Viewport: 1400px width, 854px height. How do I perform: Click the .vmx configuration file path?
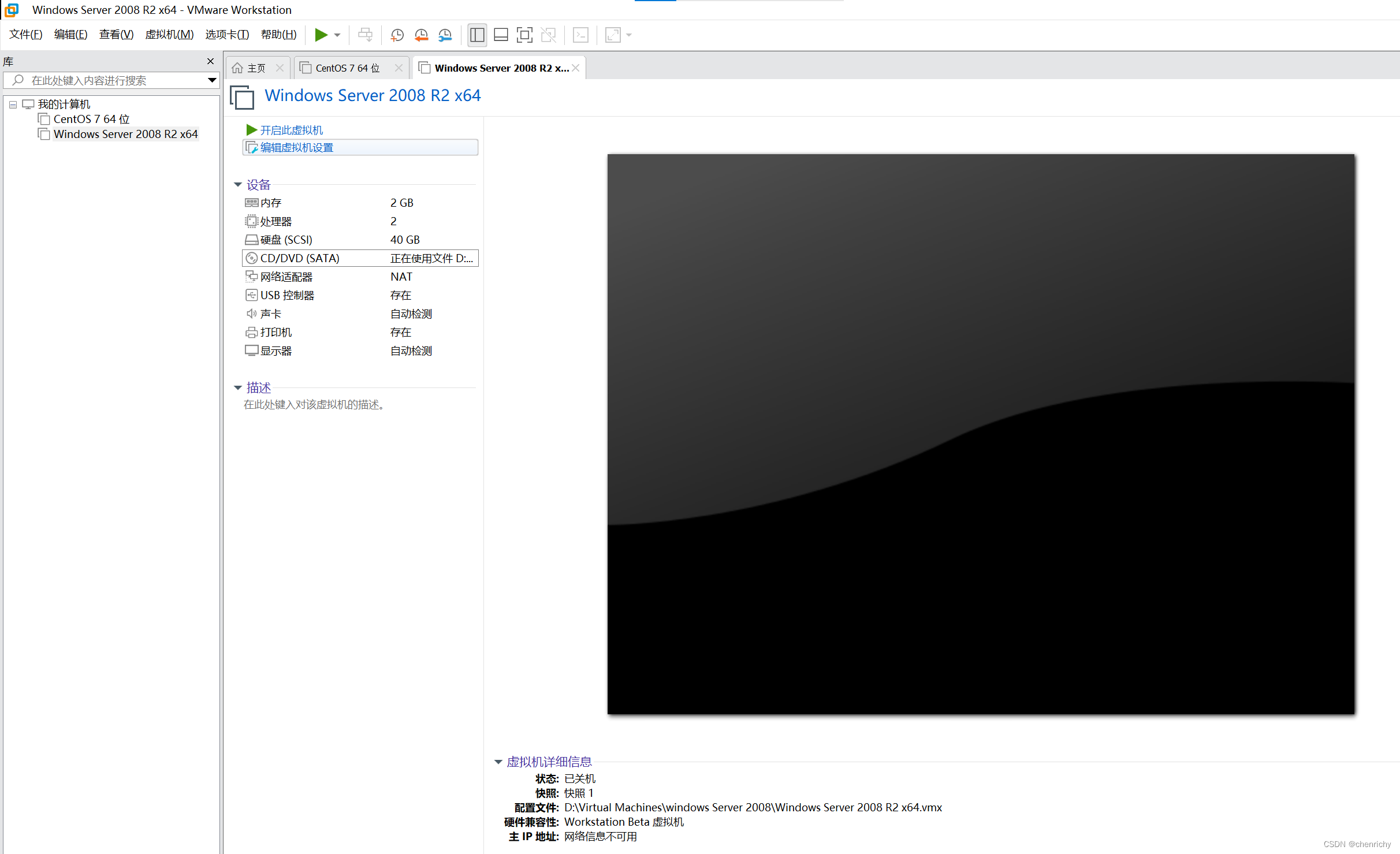(x=753, y=808)
